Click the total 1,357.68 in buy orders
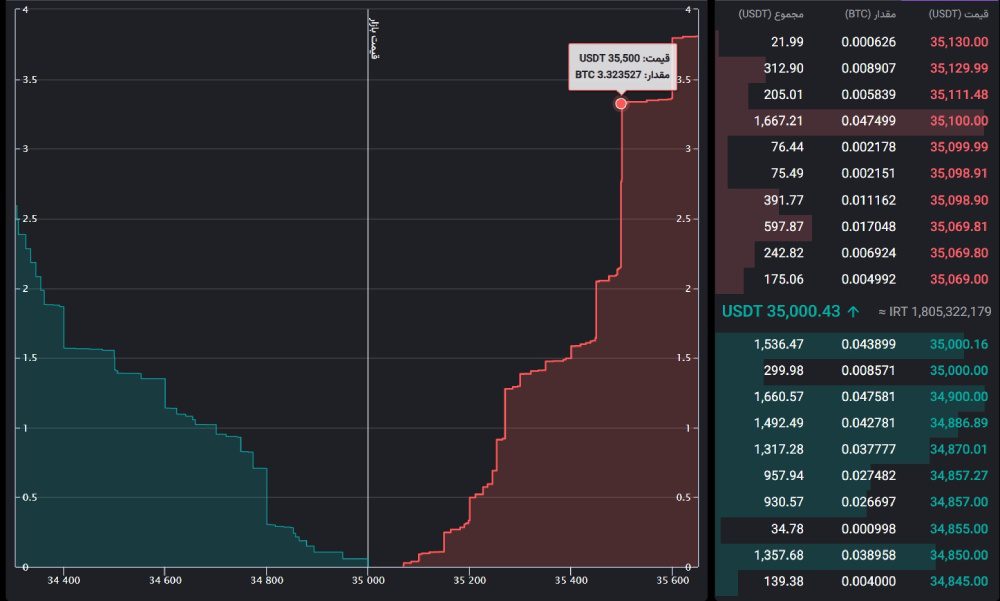 [767, 555]
